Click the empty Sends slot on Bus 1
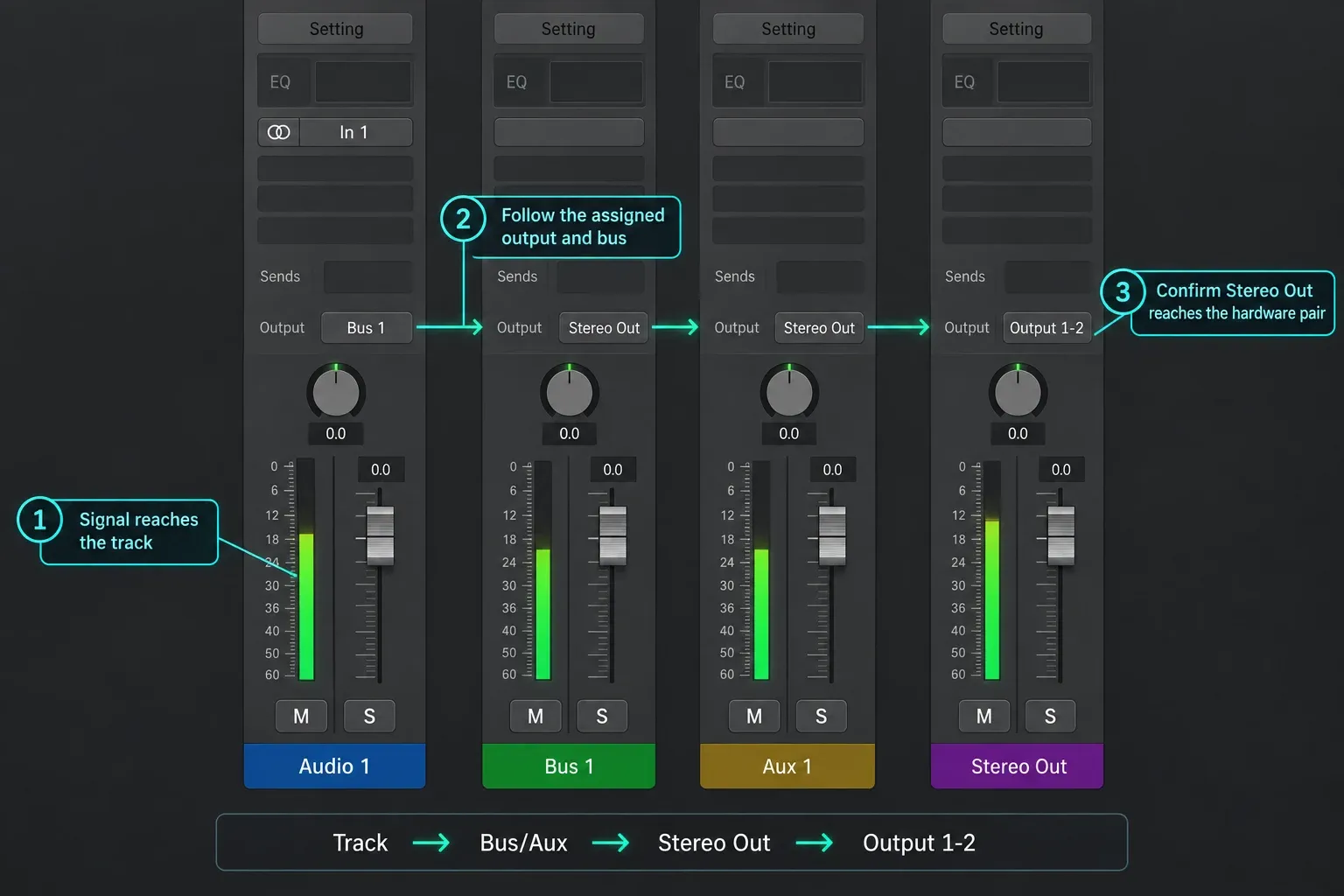 [600, 276]
